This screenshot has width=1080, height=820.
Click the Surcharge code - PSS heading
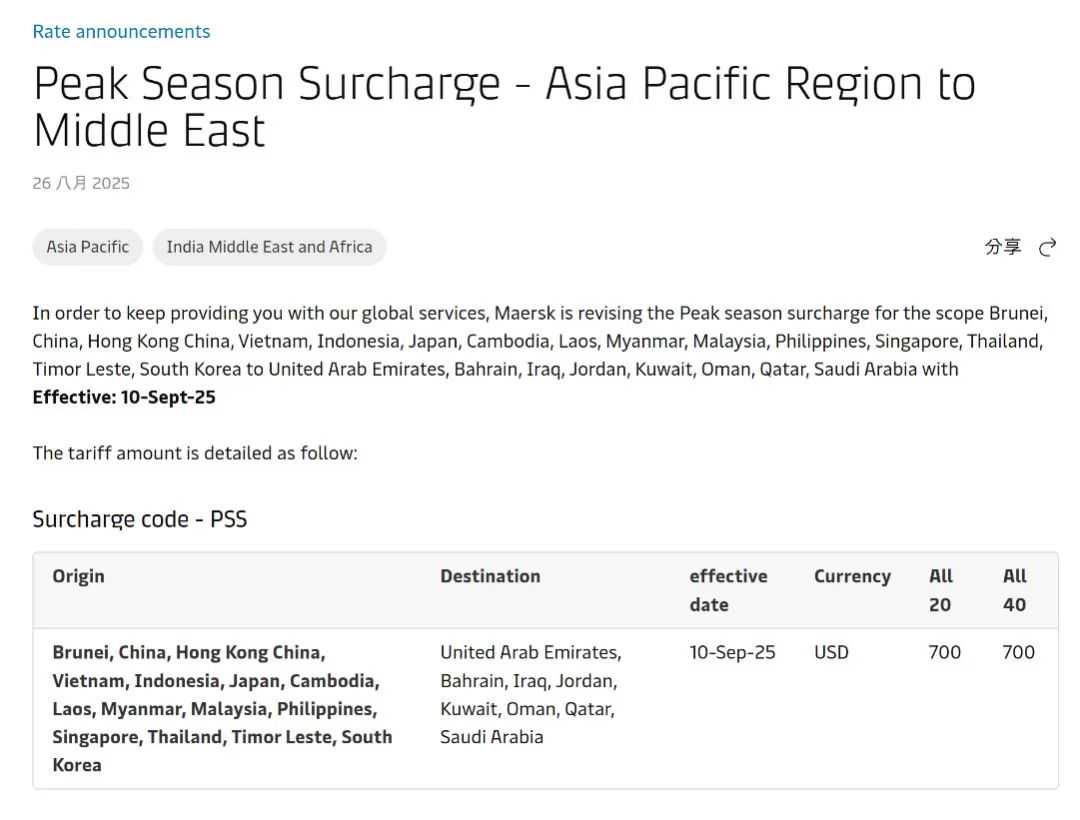click(140, 519)
